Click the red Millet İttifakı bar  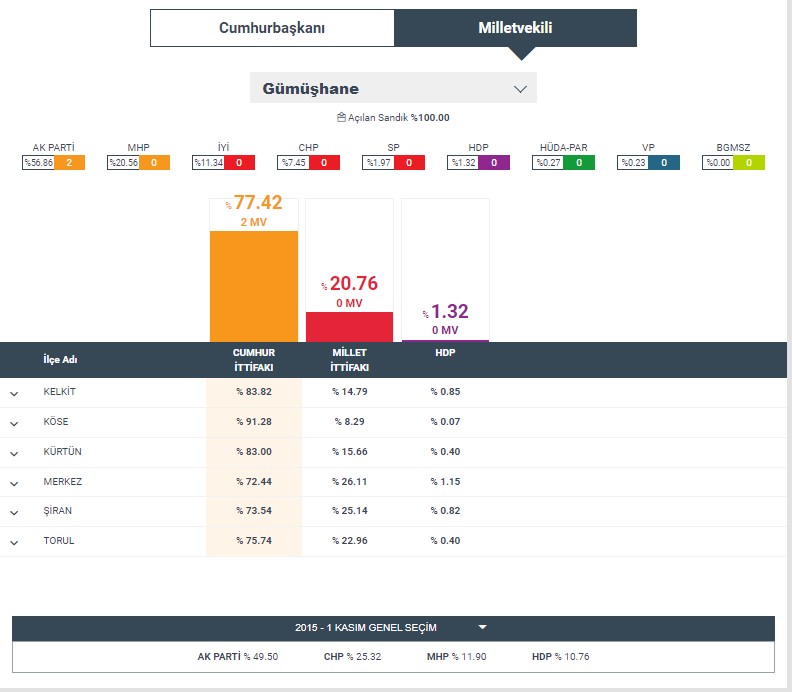click(x=349, y=327)
